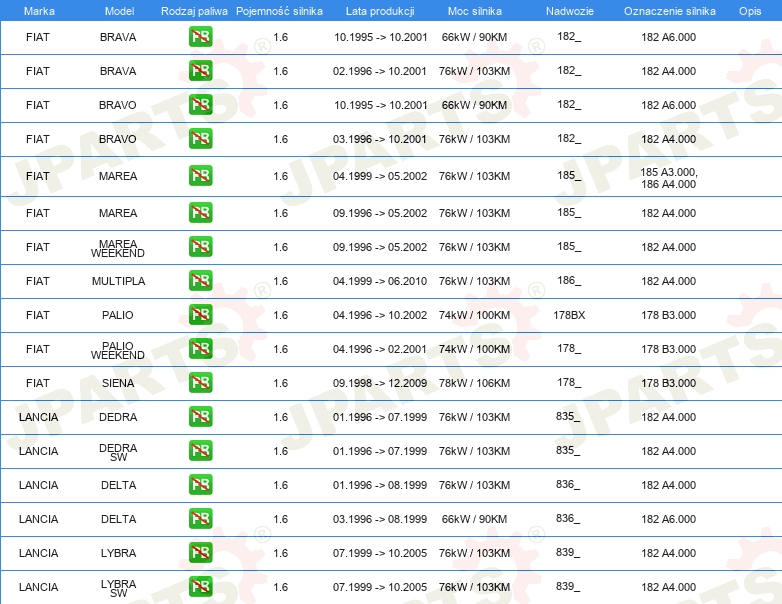This screenshot has height=604, width=782.
Task: Click the 178BX body code cell
Action: coord(569,315)
